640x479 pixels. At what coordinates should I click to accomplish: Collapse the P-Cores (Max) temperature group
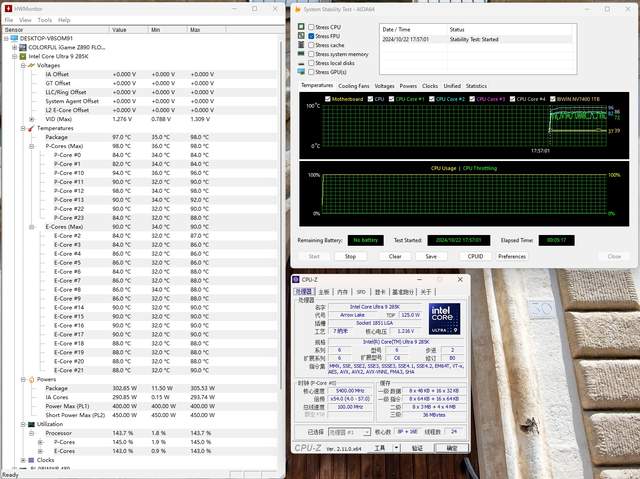click(x=31, y=146)
